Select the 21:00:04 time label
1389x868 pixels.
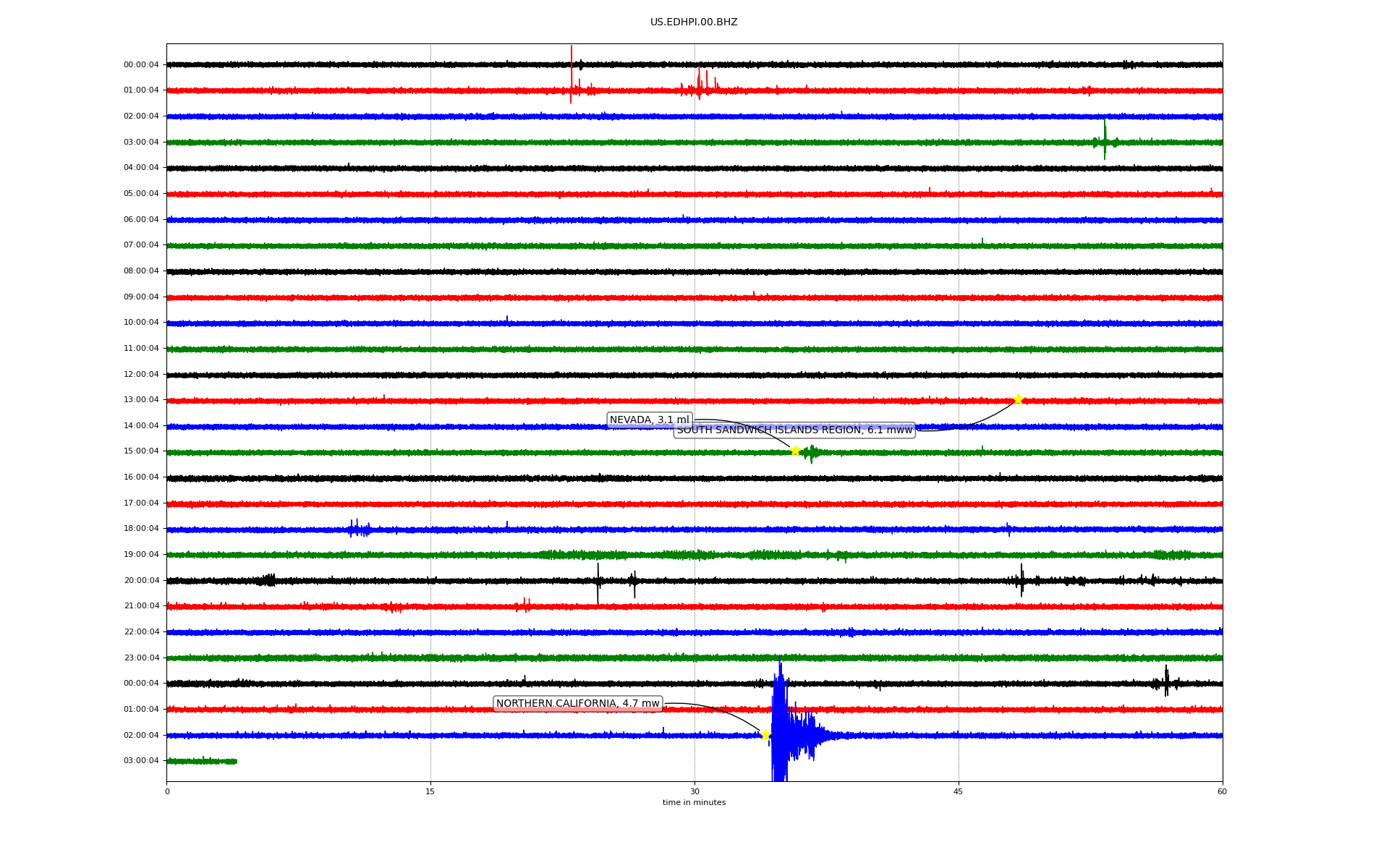(141, 606)
